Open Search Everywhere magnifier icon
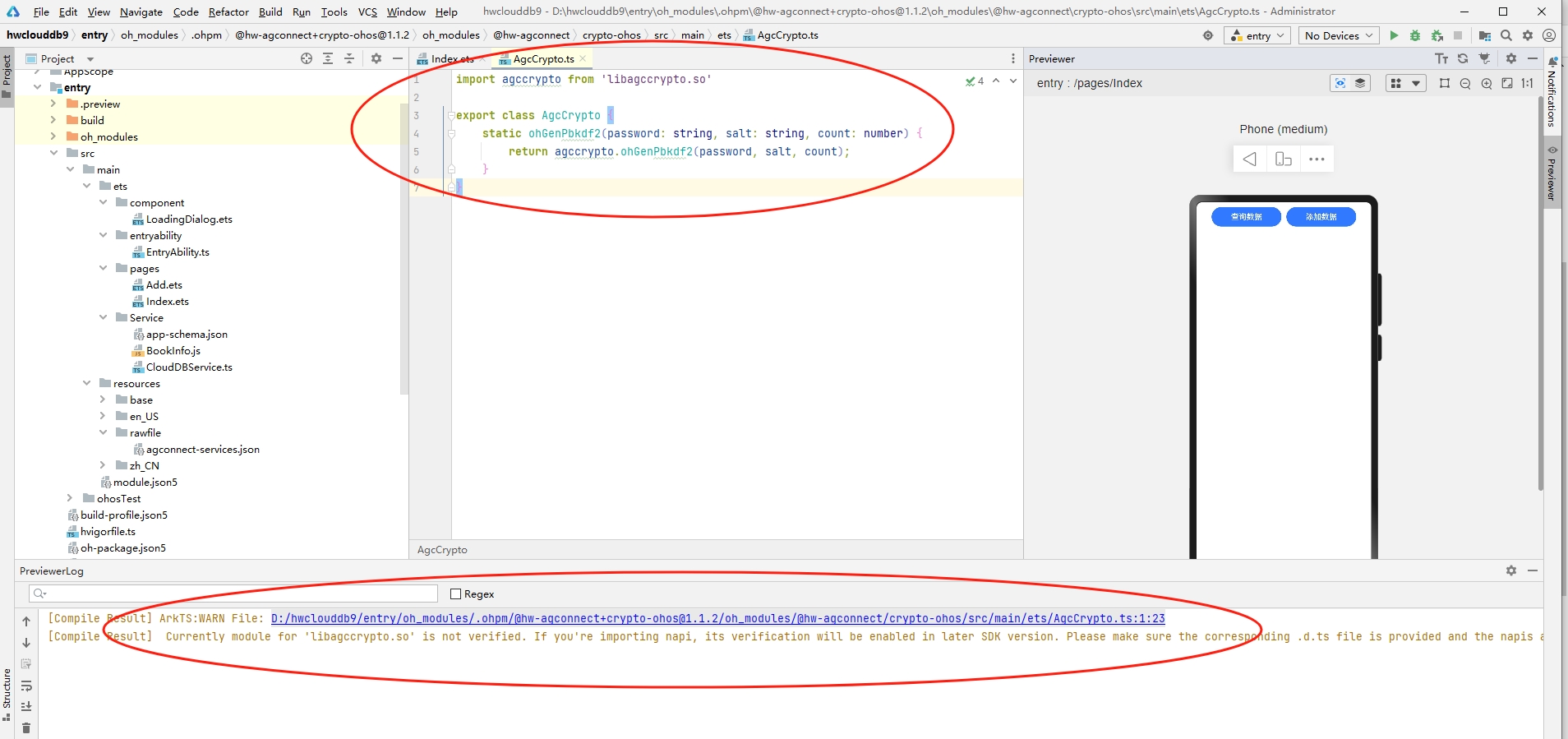This screenshot has height=739, width=1568. coord(1506,35)
